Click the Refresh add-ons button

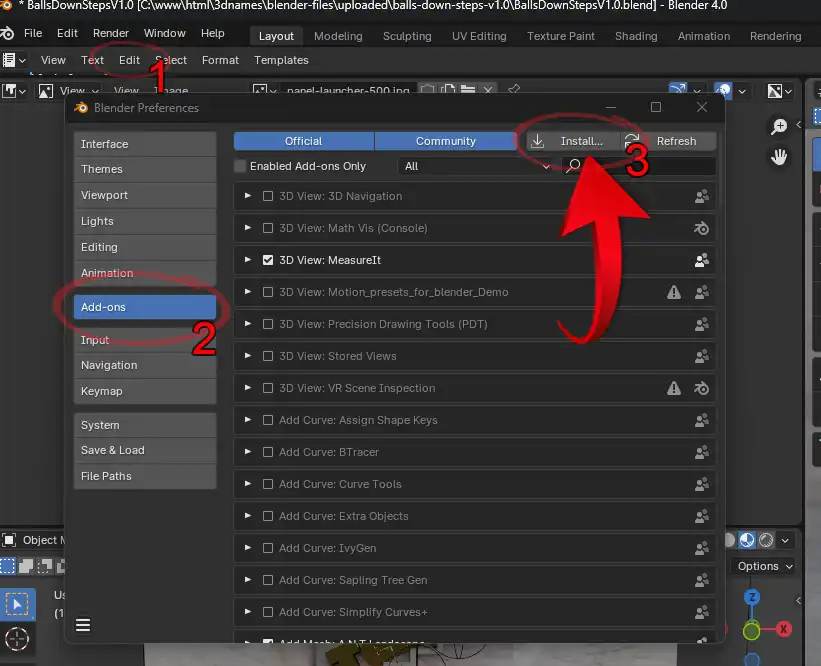point(668,141)
